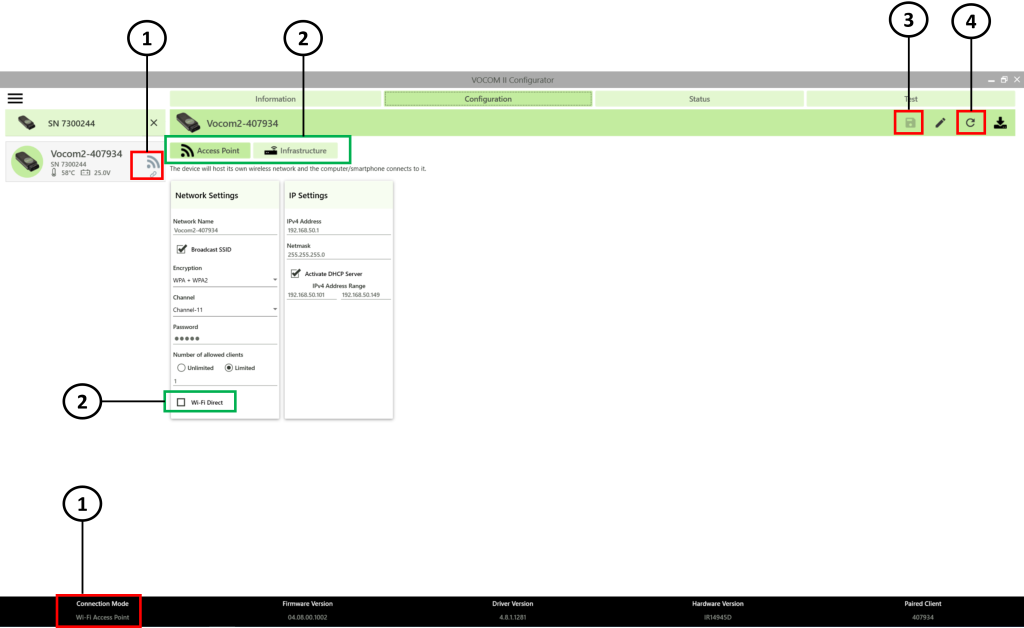Toggle the Broadcast SSID checkbox
The width and height of the screenshot is (1024, 628).
point(182,249)
